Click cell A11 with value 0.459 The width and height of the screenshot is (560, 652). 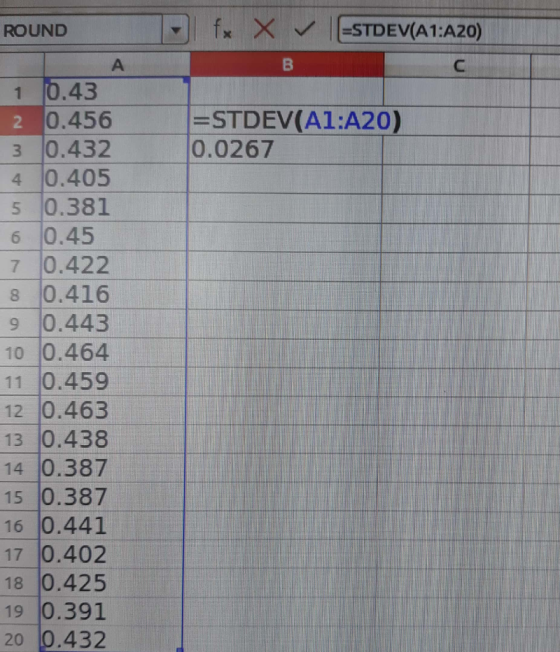click(112, 381)
